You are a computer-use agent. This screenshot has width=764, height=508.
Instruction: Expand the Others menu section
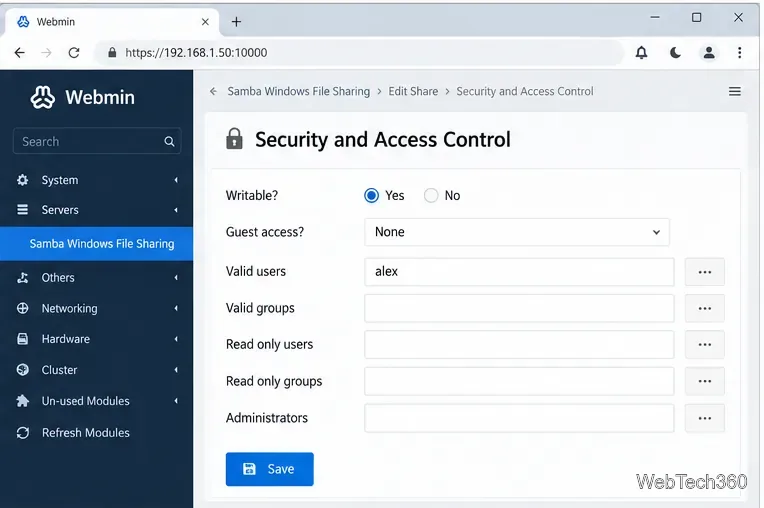176,278
